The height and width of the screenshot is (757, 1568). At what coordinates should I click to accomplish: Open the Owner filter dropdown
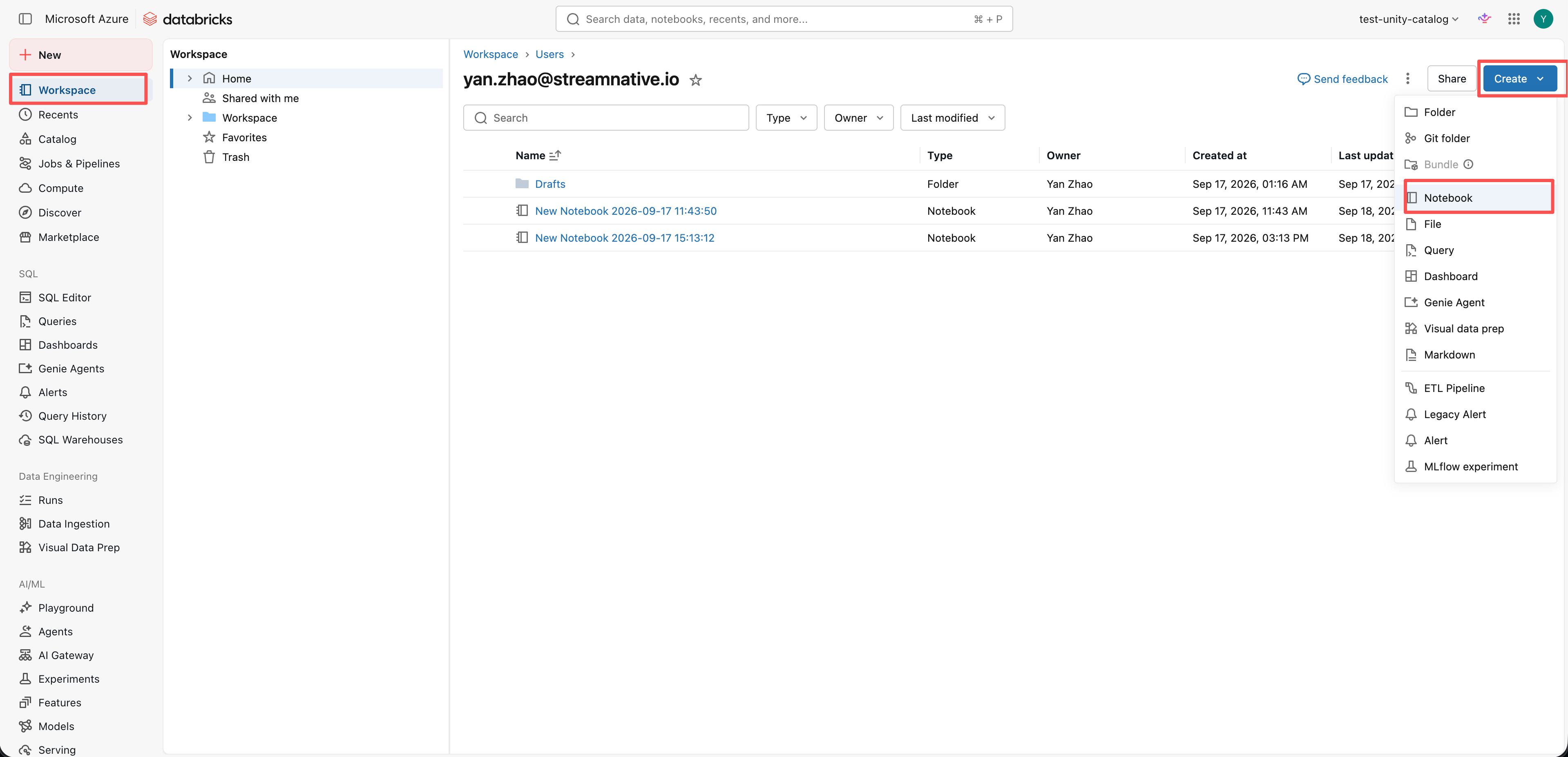[x=858, y=118]
